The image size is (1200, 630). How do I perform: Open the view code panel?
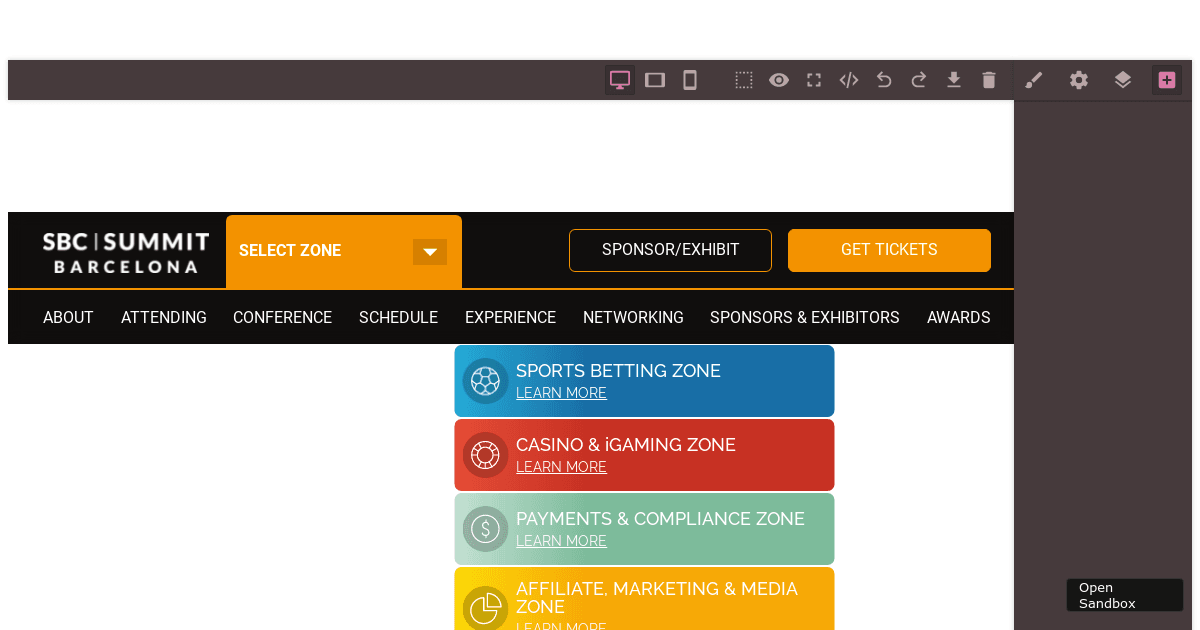[x=849, y=80]
